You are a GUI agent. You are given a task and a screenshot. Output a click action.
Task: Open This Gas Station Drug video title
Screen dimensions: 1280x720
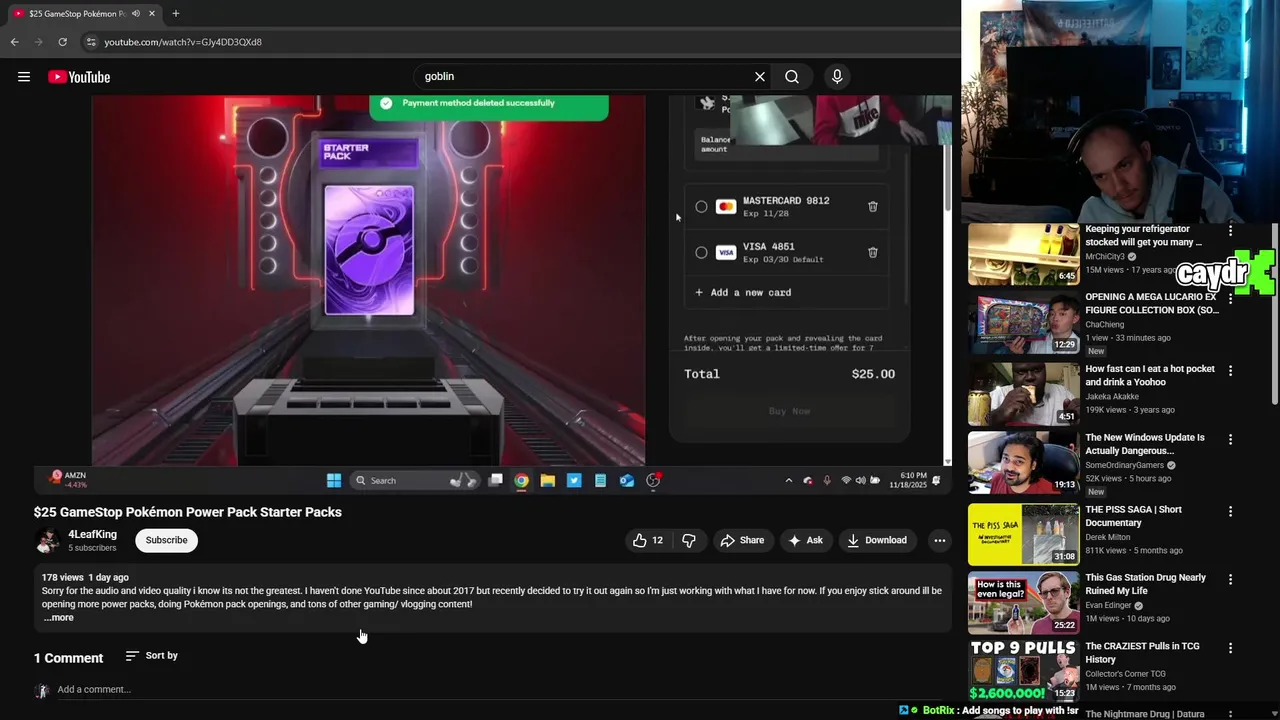(x=1145, y=584)
